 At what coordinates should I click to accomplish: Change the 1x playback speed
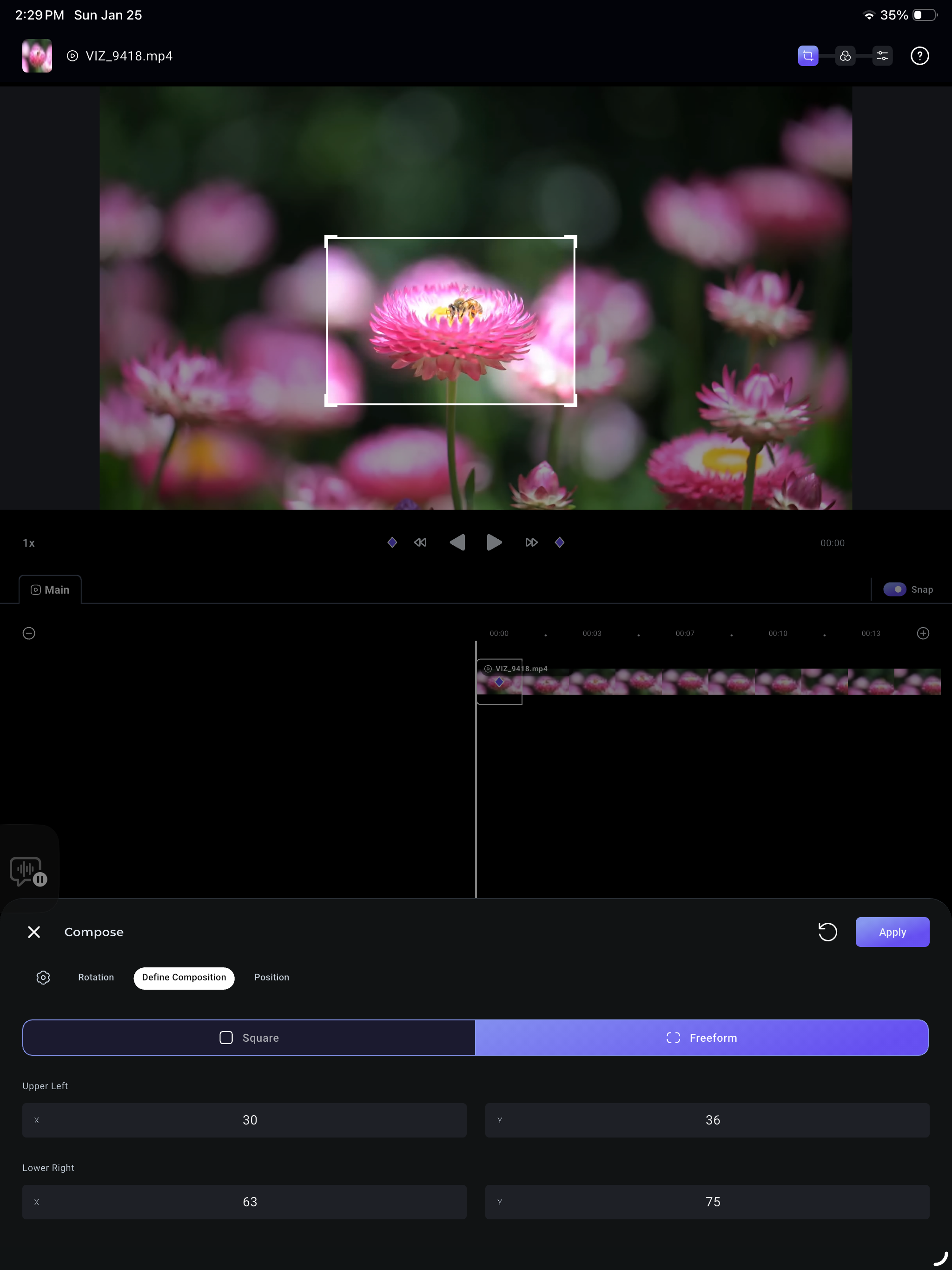pos(29,542)
